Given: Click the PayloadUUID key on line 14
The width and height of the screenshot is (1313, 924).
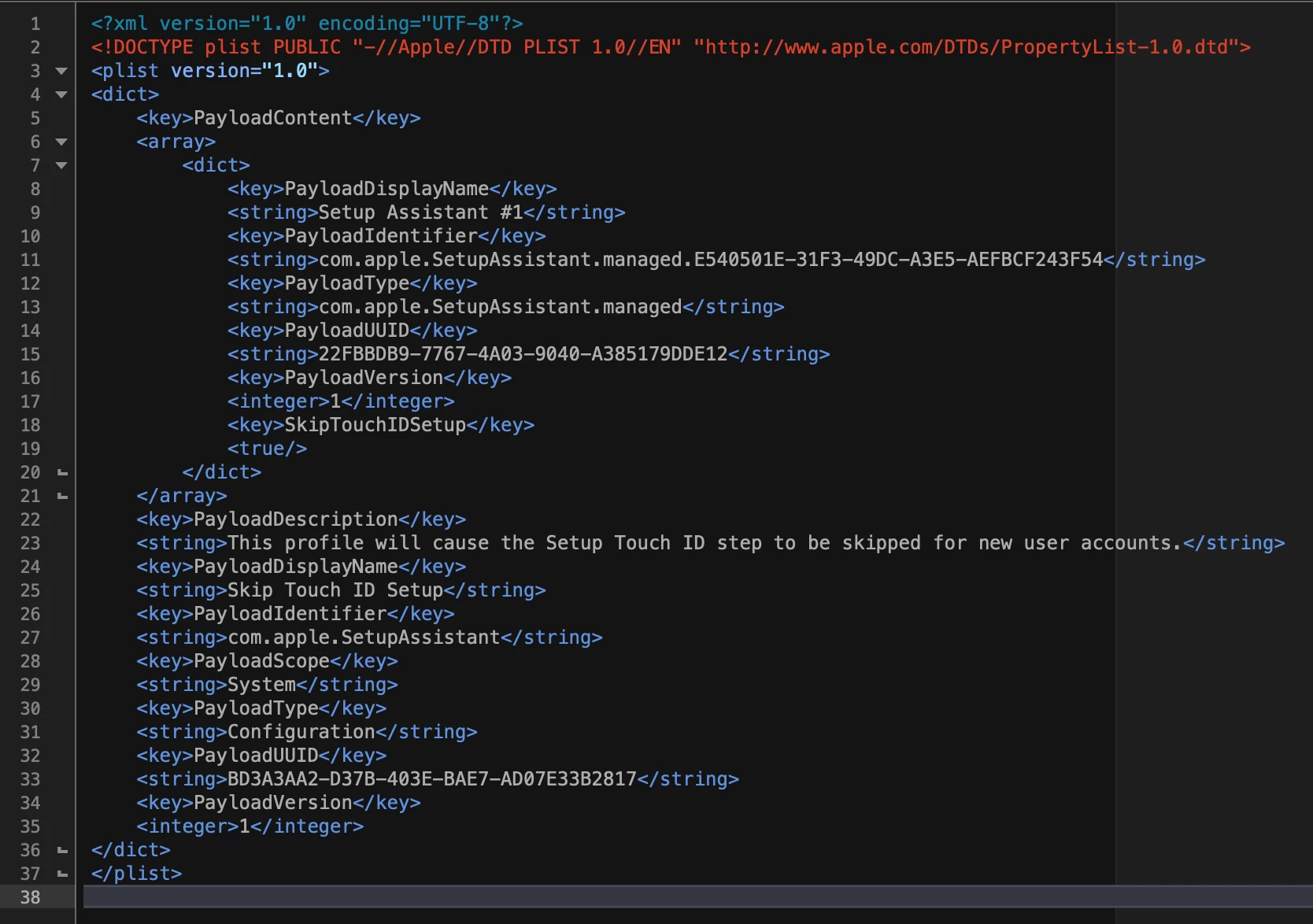Looking at the screenshot, I should pyautogui.click(x=347, y=331).
